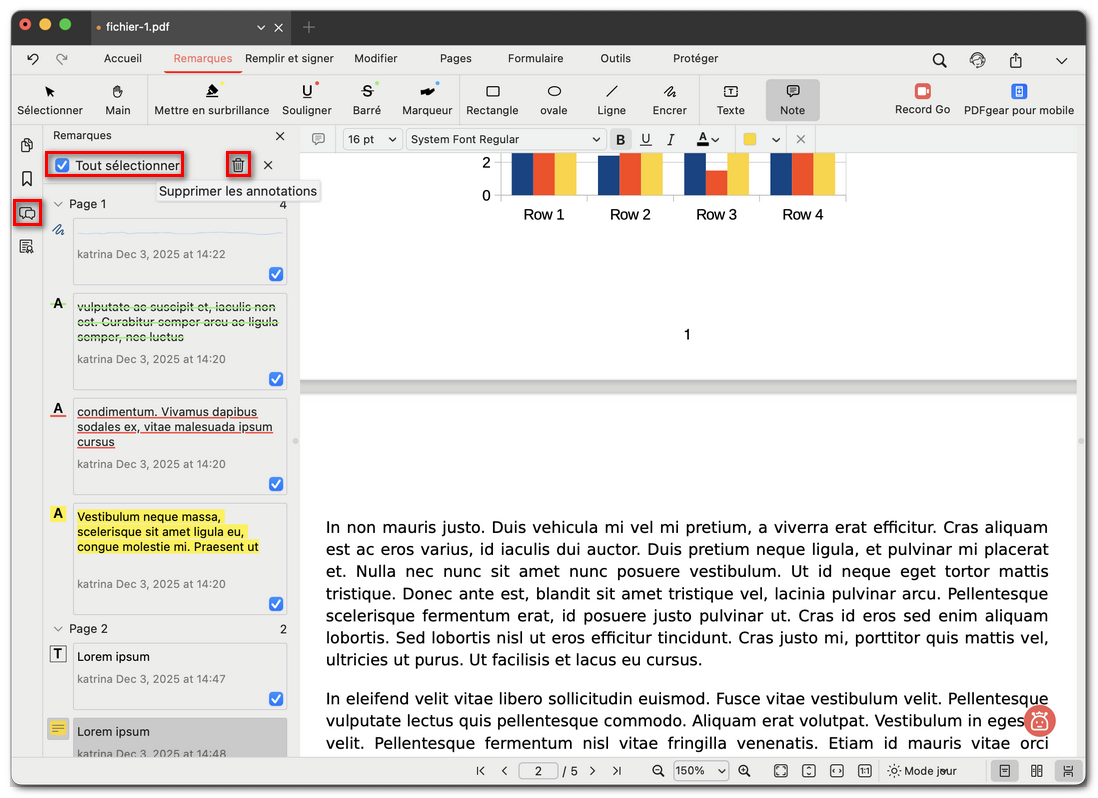Open the System Font Regular dropdown
Screen dimensions: 1098x798
pyautogui.click(x=506, y=139)
